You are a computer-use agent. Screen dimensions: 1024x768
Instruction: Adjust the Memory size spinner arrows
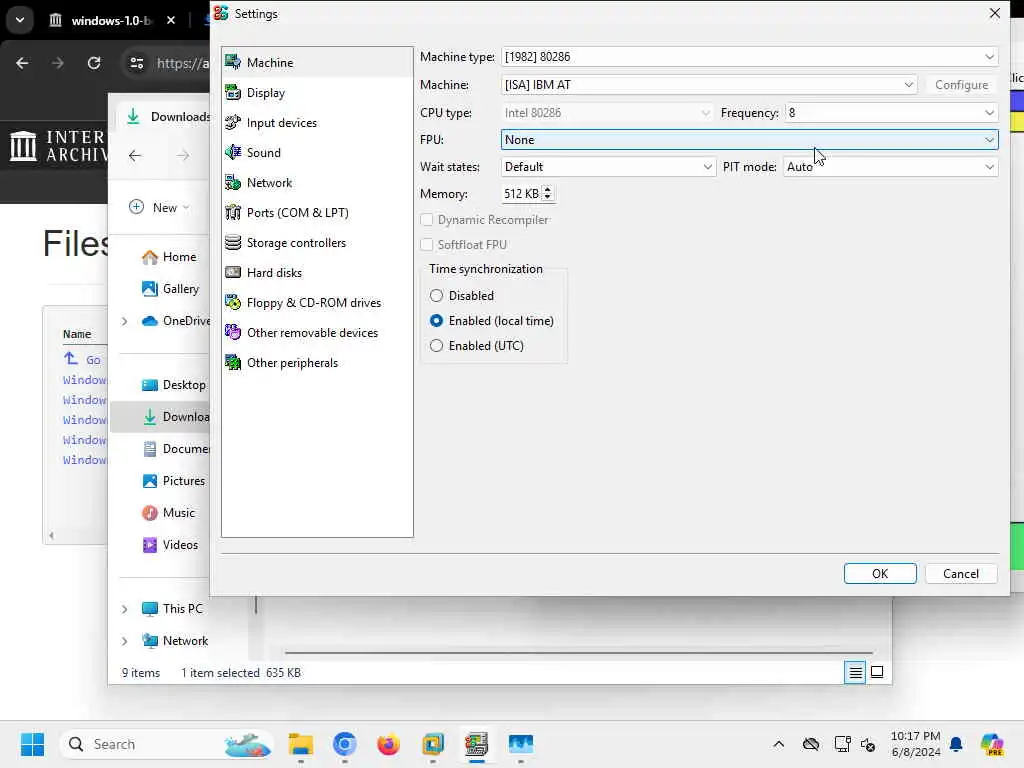pos(547,193)
